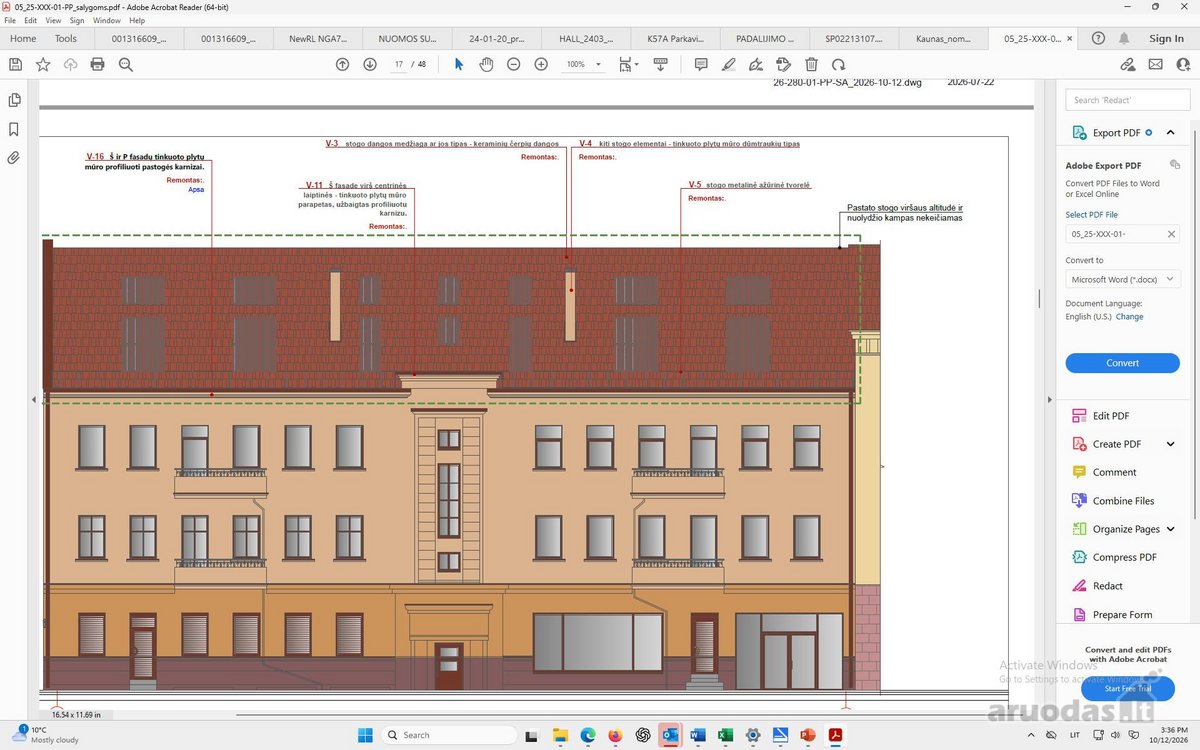
Task: Collapse the left navigation pane arrow
Action: coord(34,399)
